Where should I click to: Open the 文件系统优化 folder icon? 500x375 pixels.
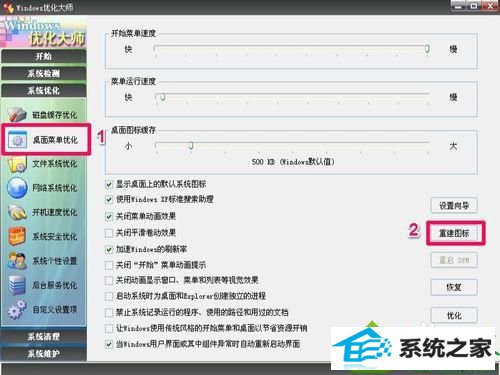tap(17, 164)
